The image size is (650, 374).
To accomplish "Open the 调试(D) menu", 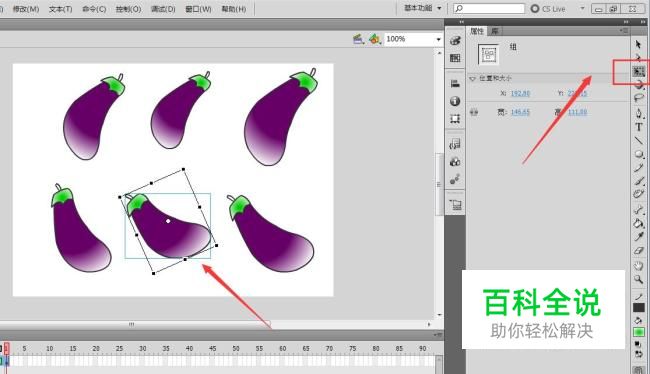I will (x=163, y=9).
